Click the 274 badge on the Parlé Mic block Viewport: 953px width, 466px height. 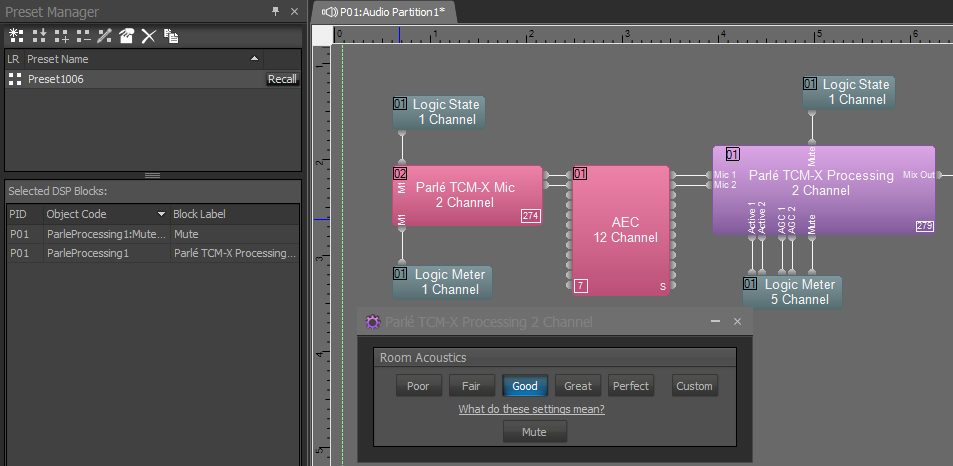[531, 216]
